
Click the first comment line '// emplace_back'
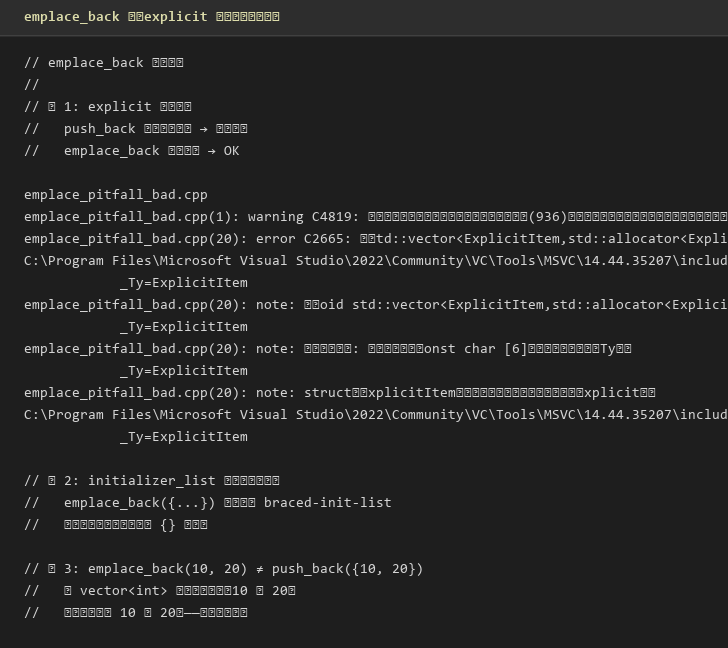click(x=104, y=63)
